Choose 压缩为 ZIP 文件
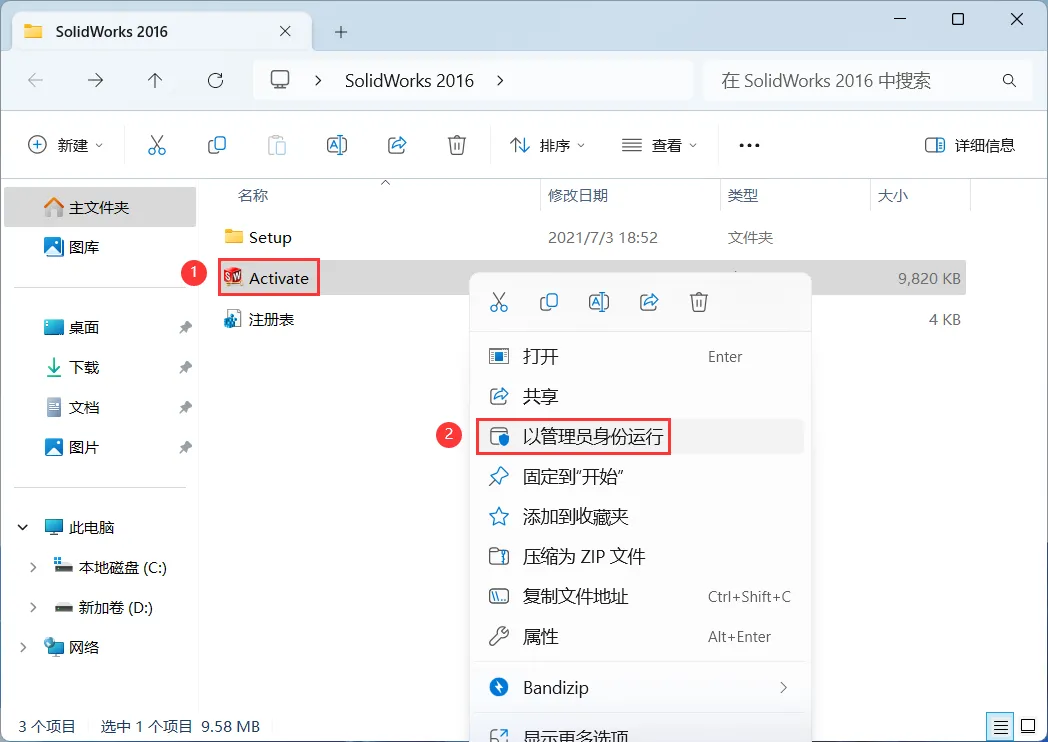 [638, 556]
